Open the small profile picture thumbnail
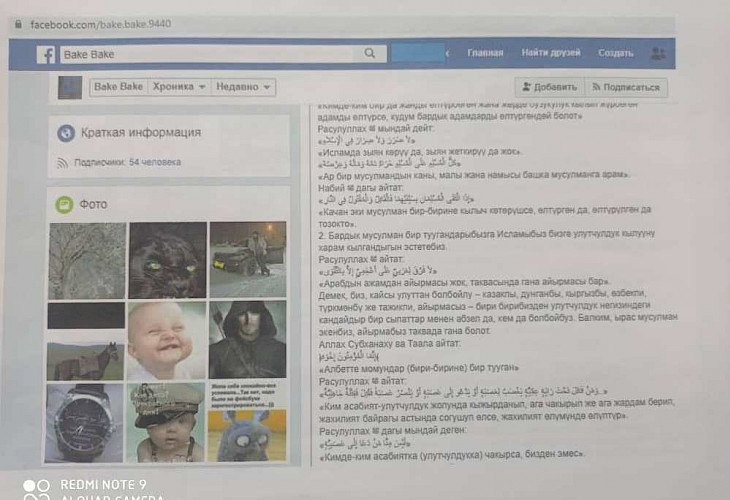 (x=70, y=88)
